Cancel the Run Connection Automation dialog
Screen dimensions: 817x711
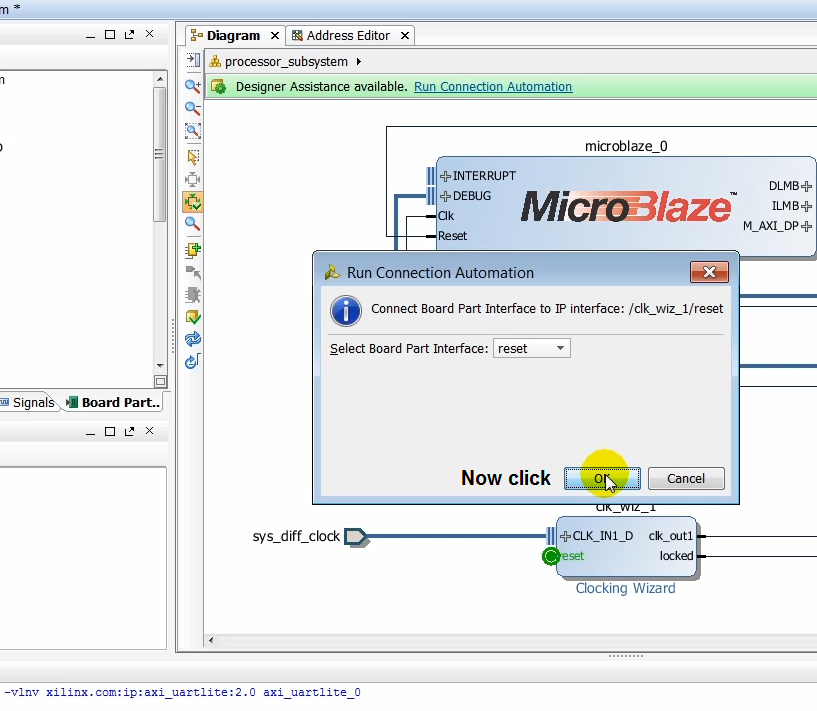(686, 478)
